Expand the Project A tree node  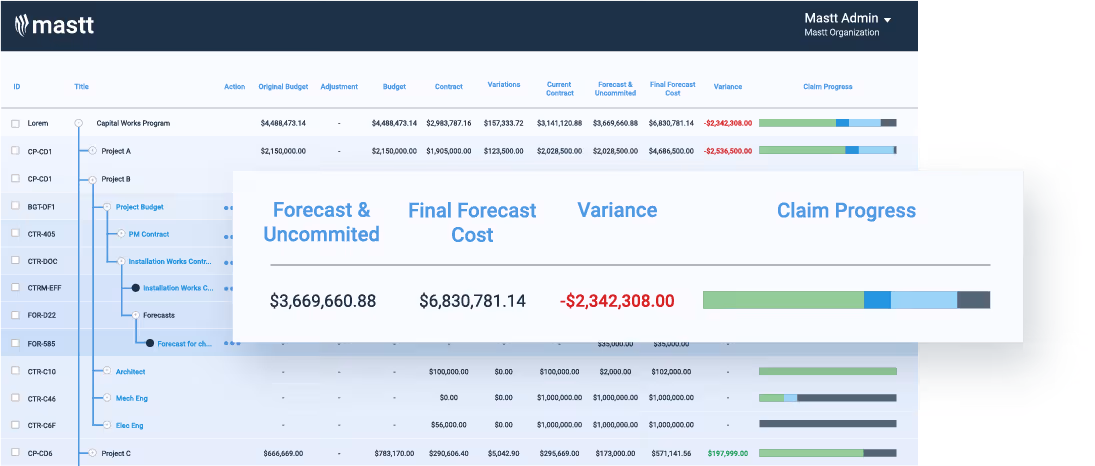[92, 150]
